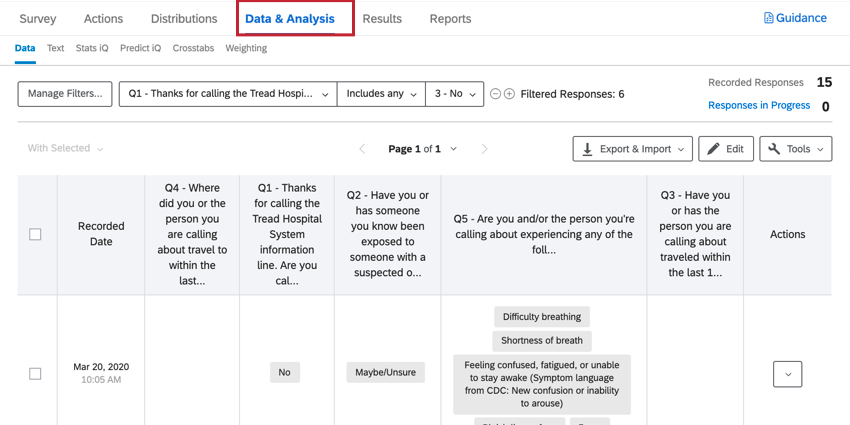Remove filter condition with minus icon
This screenshot has width=850, height=425.
495,94
